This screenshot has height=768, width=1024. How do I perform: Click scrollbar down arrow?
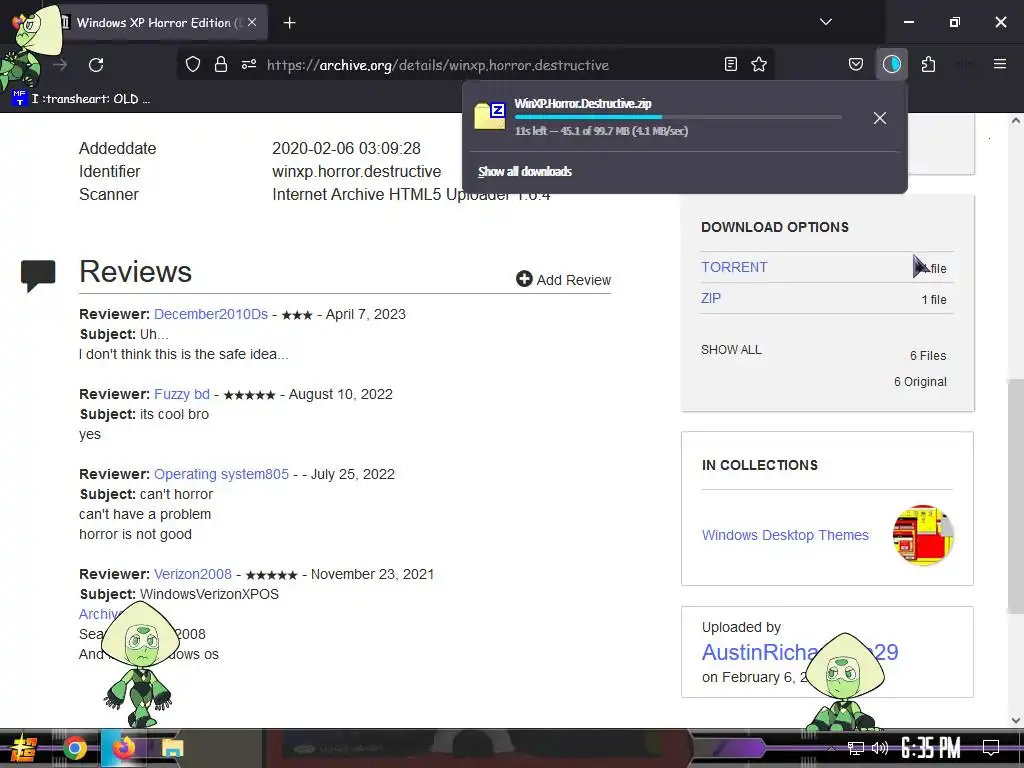tap(1016, 720)
